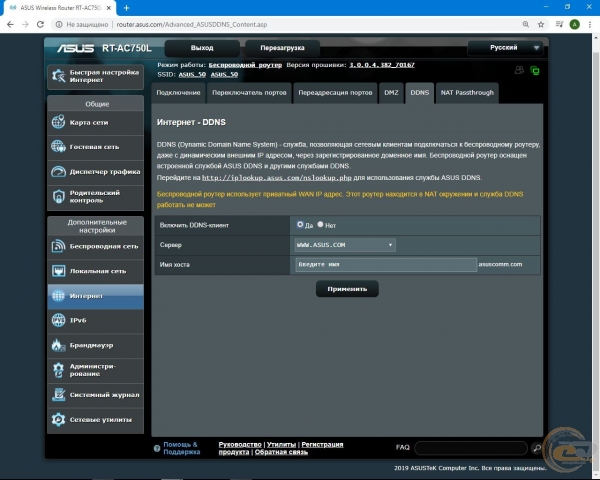This screenshot has height=480, width=600.
Task: Select the 'Да' radio button for DDNS client
Action: point(300,225)
